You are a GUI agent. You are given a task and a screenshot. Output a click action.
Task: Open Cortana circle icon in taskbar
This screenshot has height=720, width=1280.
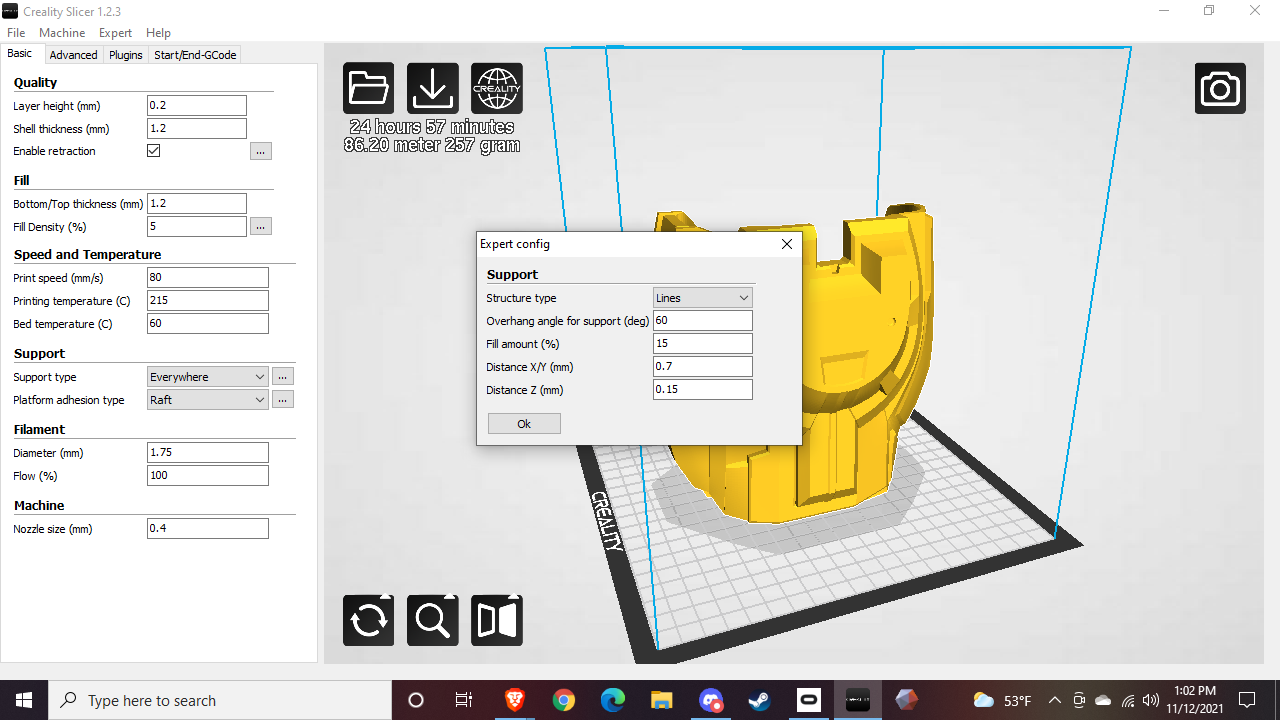coord(416,700)
